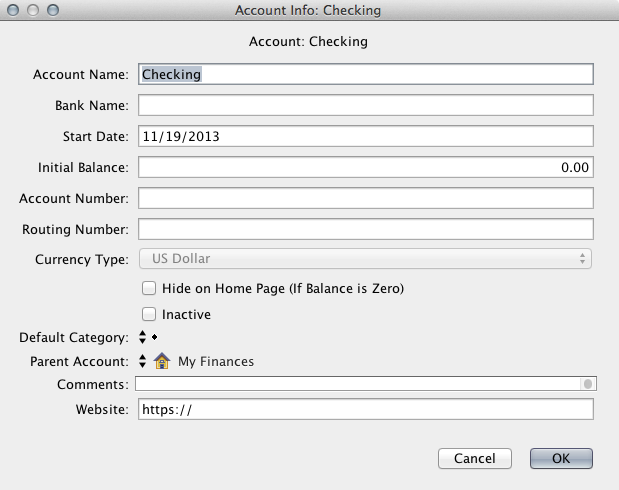This screenshot has width=619, height=490.
Task: Toggle the Inactive checkbox
Action: coord(150,314)
